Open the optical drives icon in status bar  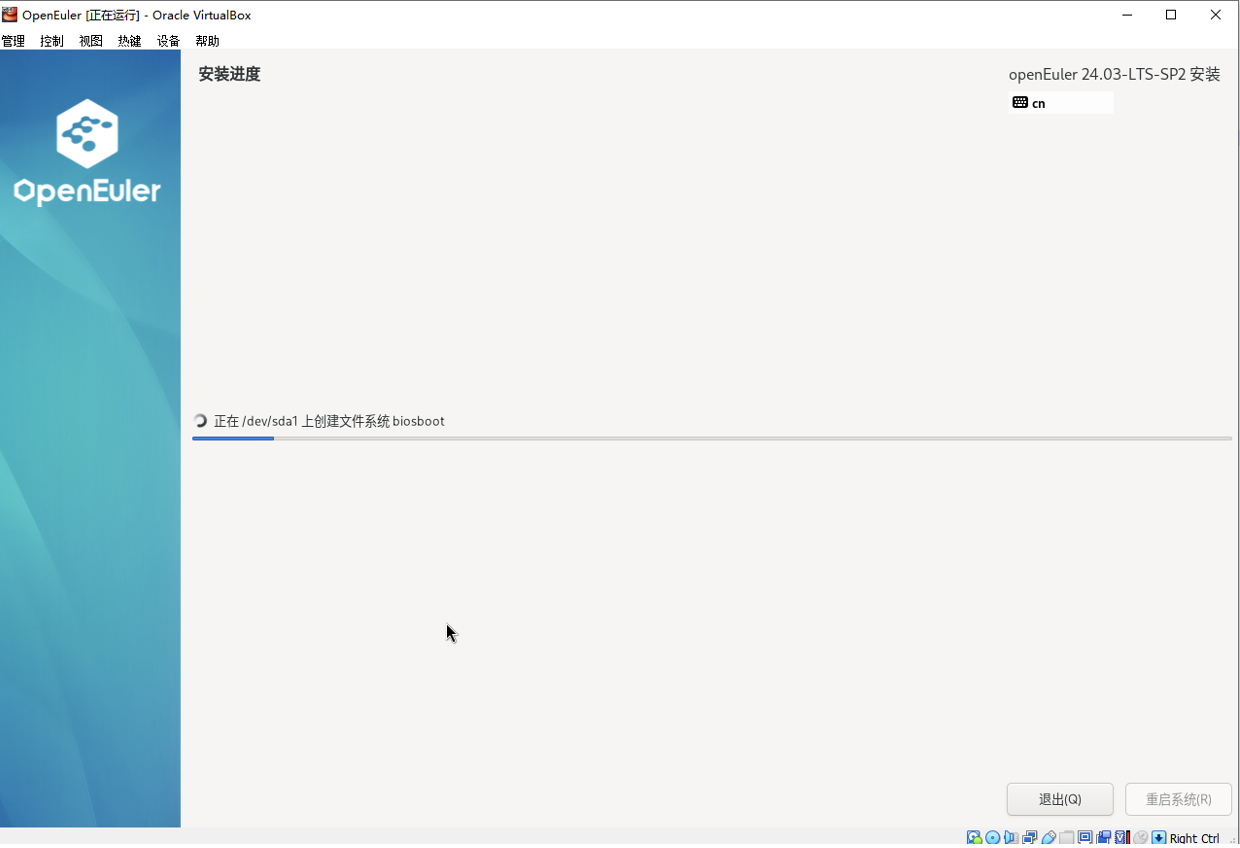tap(992, 837)
